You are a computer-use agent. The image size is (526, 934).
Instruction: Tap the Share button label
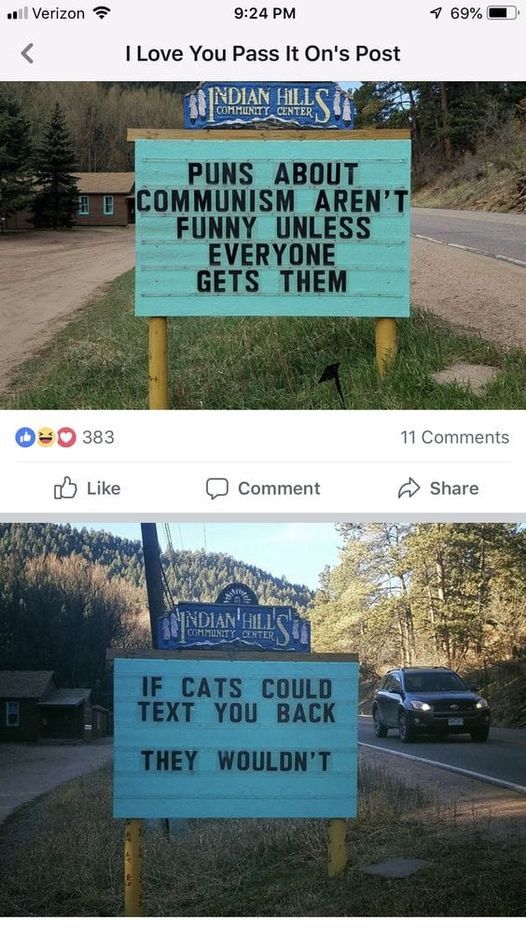pyautogui.click(x=454, y=488)
